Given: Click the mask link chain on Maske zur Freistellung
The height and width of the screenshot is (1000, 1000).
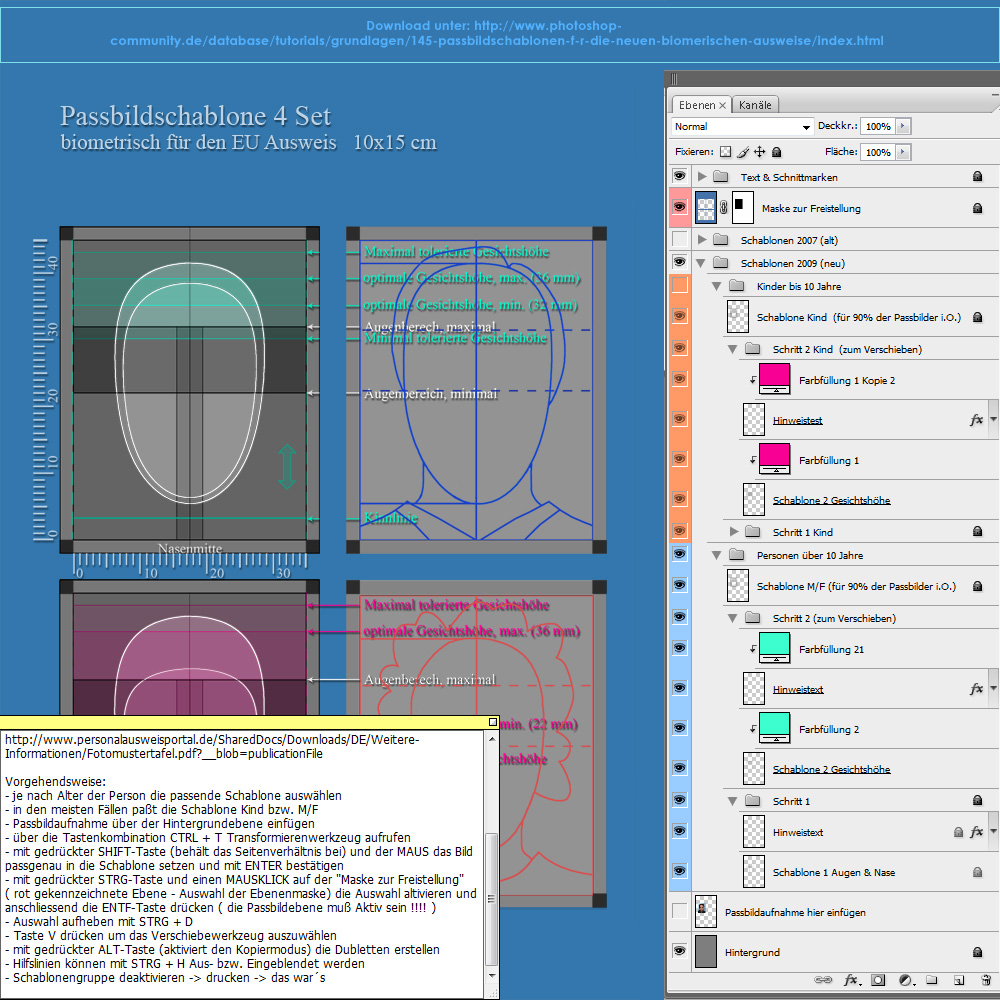Looking at the screenshot, I should pyautogui.click(x=724, y=208).
